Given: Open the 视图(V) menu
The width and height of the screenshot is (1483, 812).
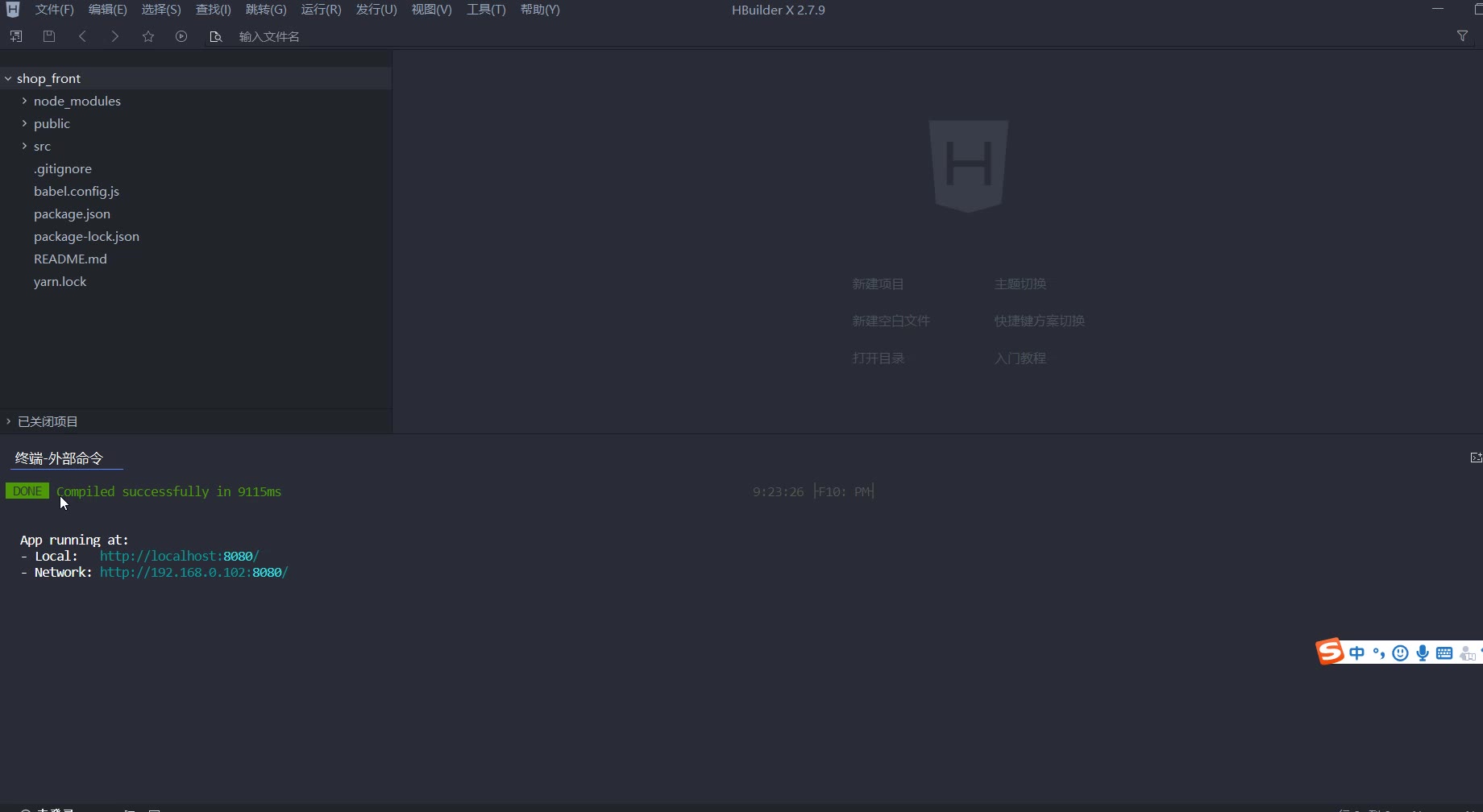Looking at the screenshot, I should (431, 10).
